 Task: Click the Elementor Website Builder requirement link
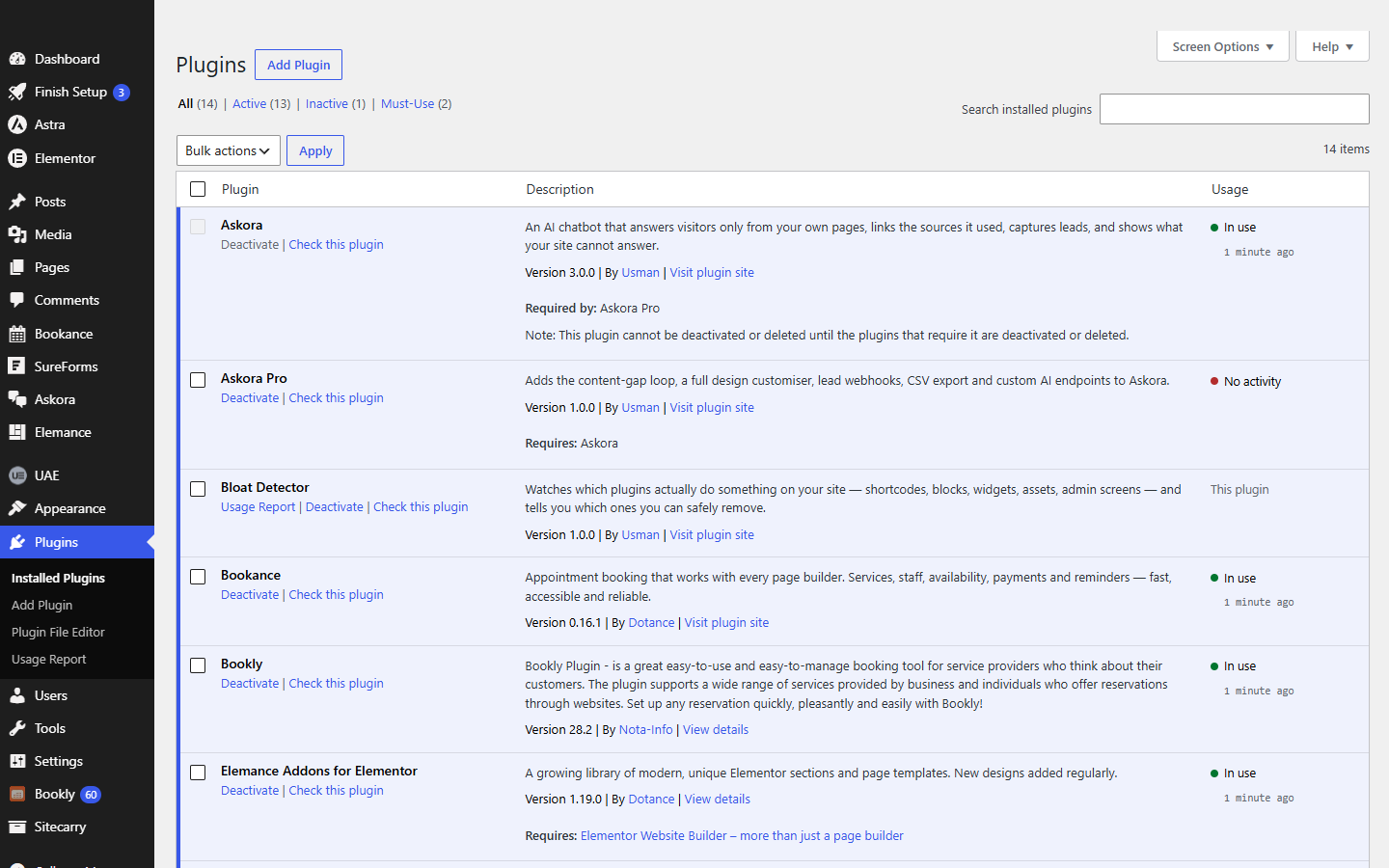pos(742,836)
